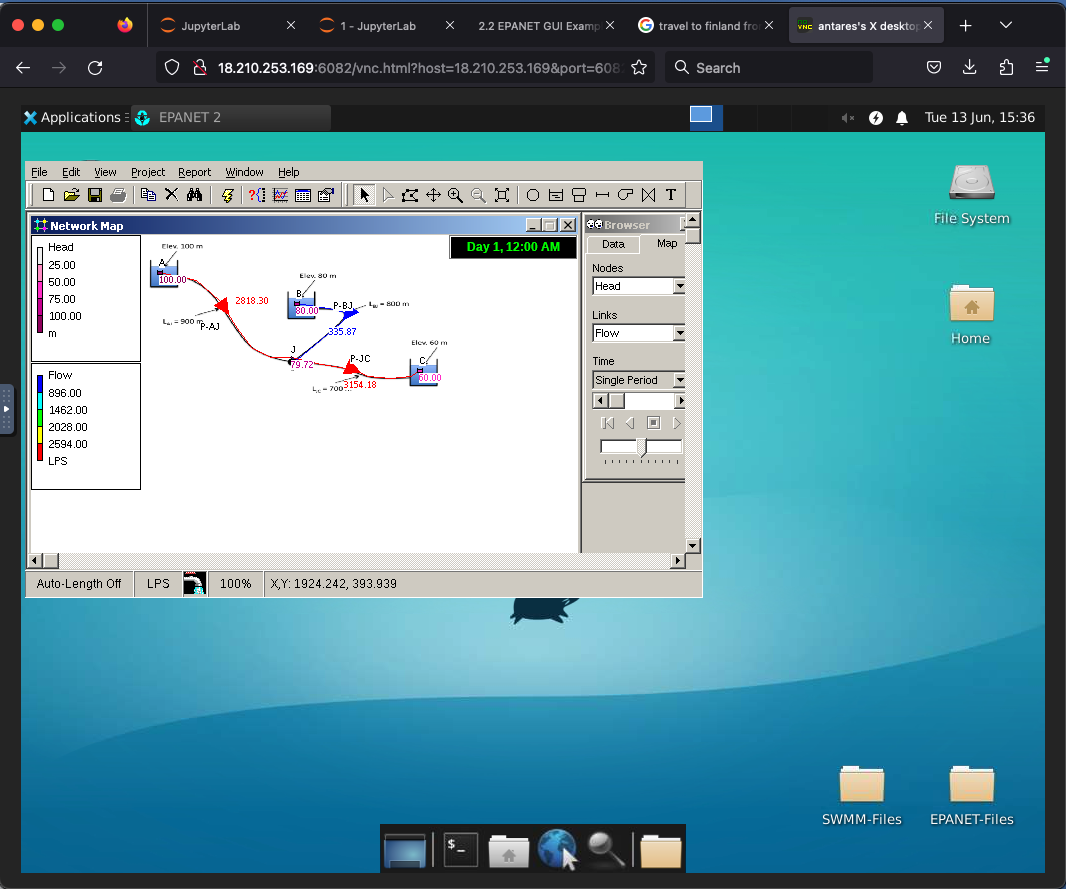Activate the Zoom In tool
Viewport: 1066px width, 889px height.
tap(455, 195)
